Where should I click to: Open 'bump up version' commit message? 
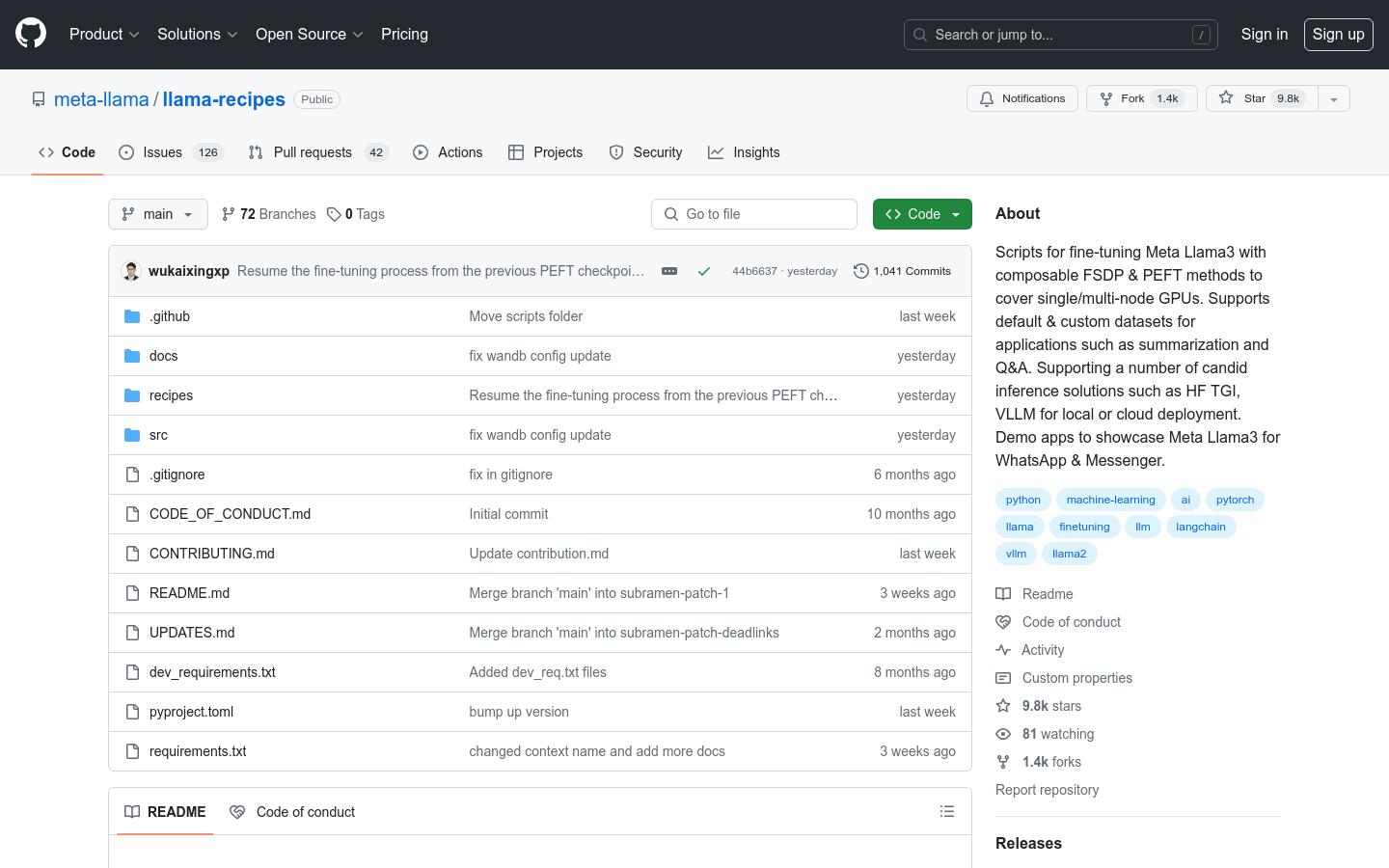[x=519, y=712]
